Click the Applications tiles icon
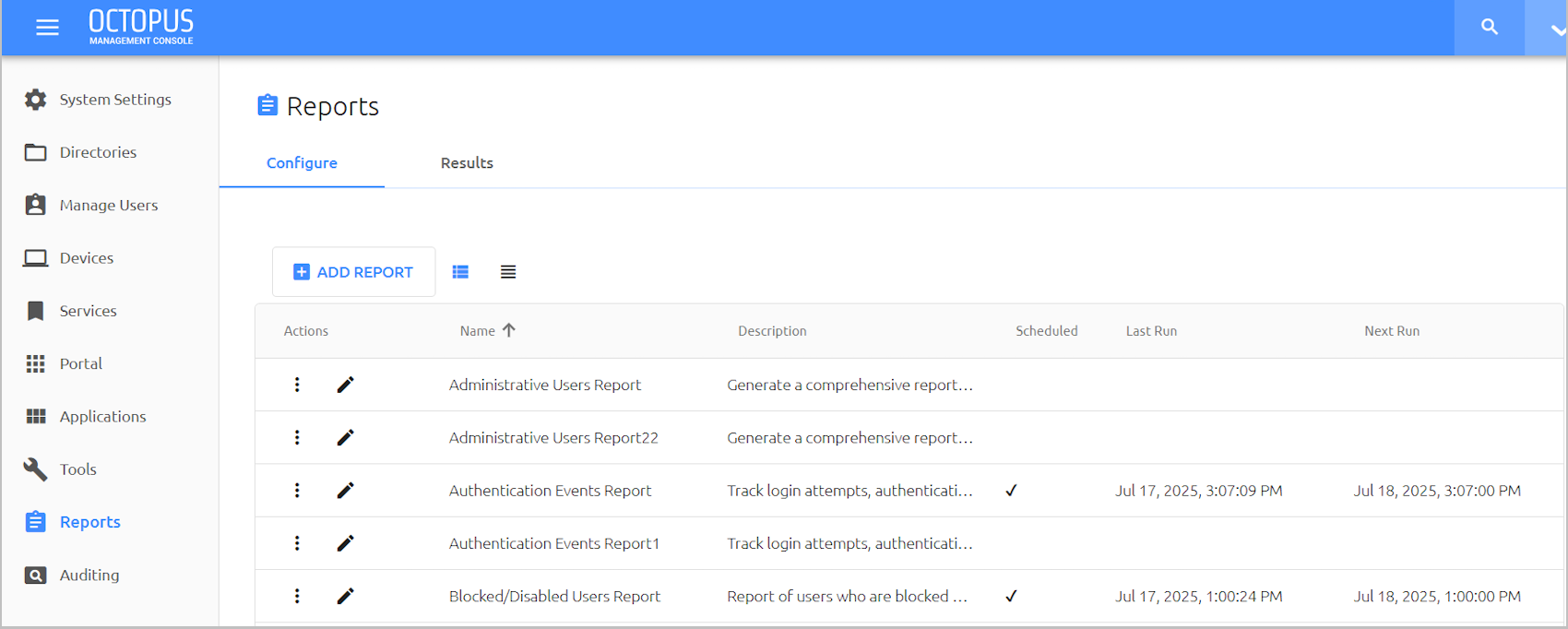 coord(35,416)
